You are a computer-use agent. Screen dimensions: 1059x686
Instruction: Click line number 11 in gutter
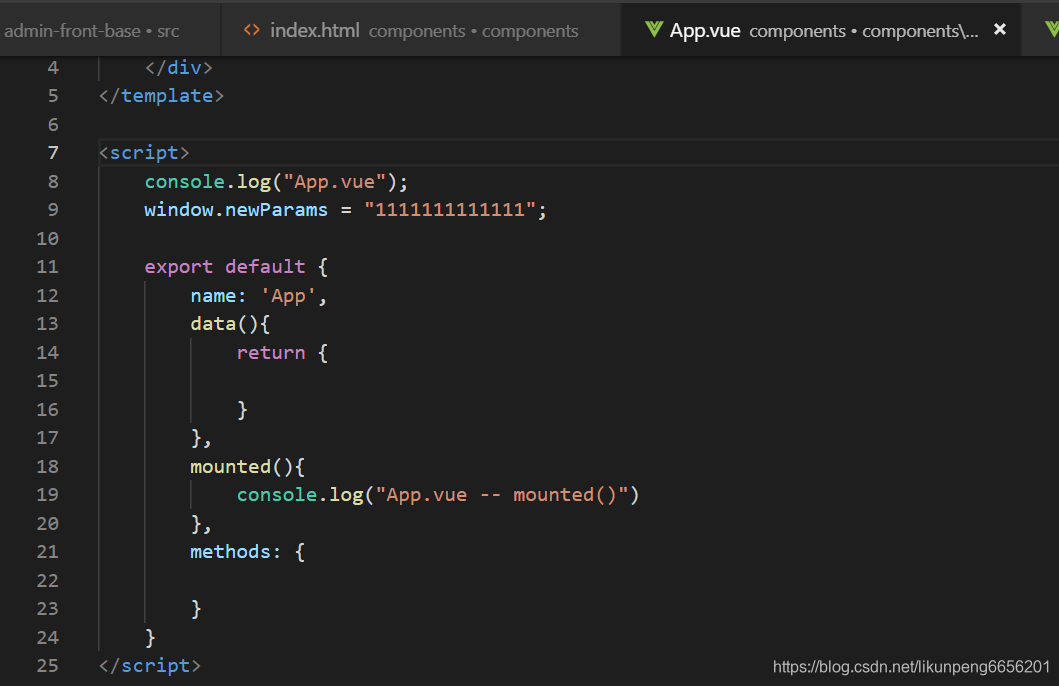coord(47,267)
